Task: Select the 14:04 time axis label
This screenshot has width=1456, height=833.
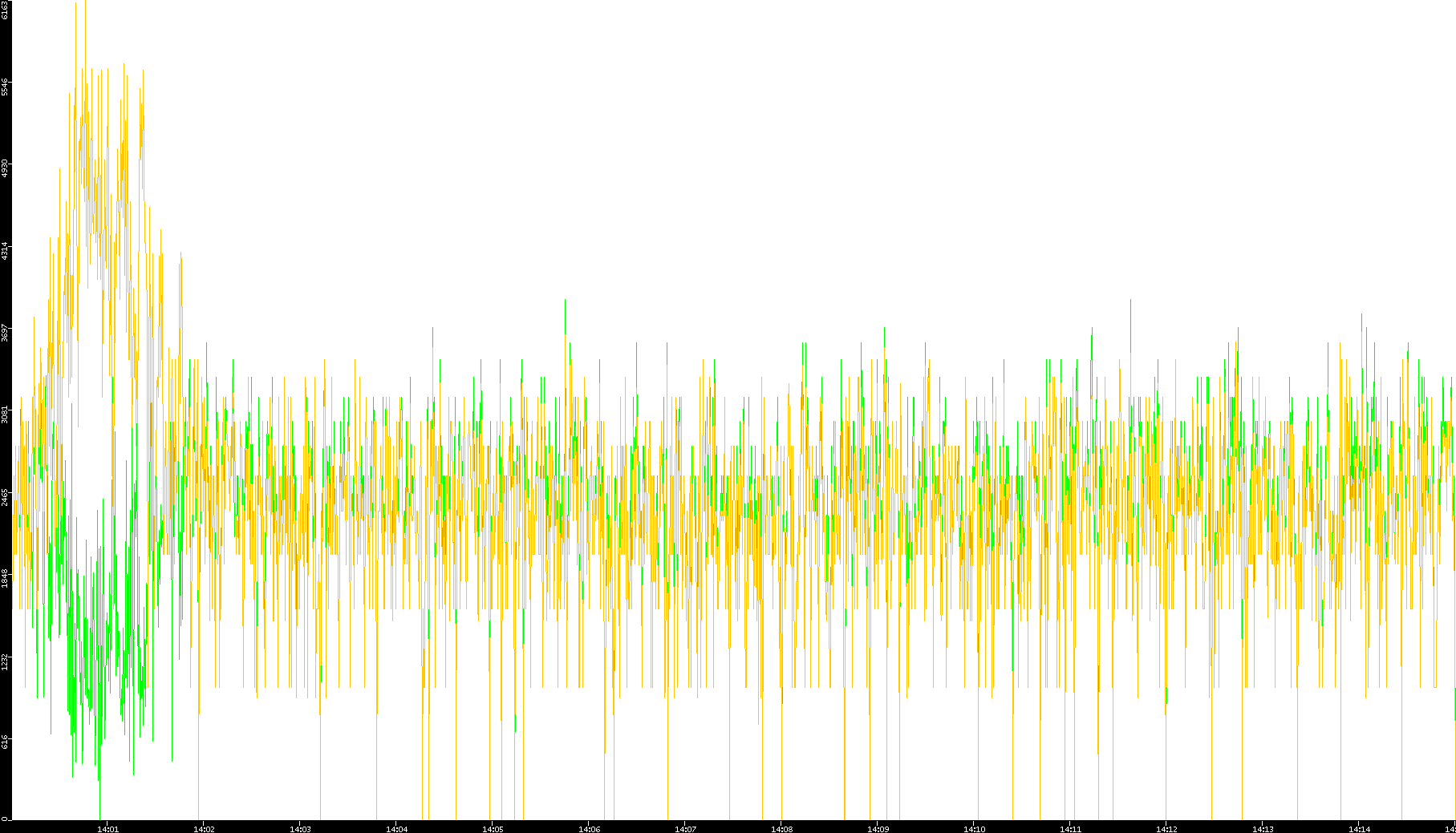Action: pyautogui.click(x=396, y=829)
